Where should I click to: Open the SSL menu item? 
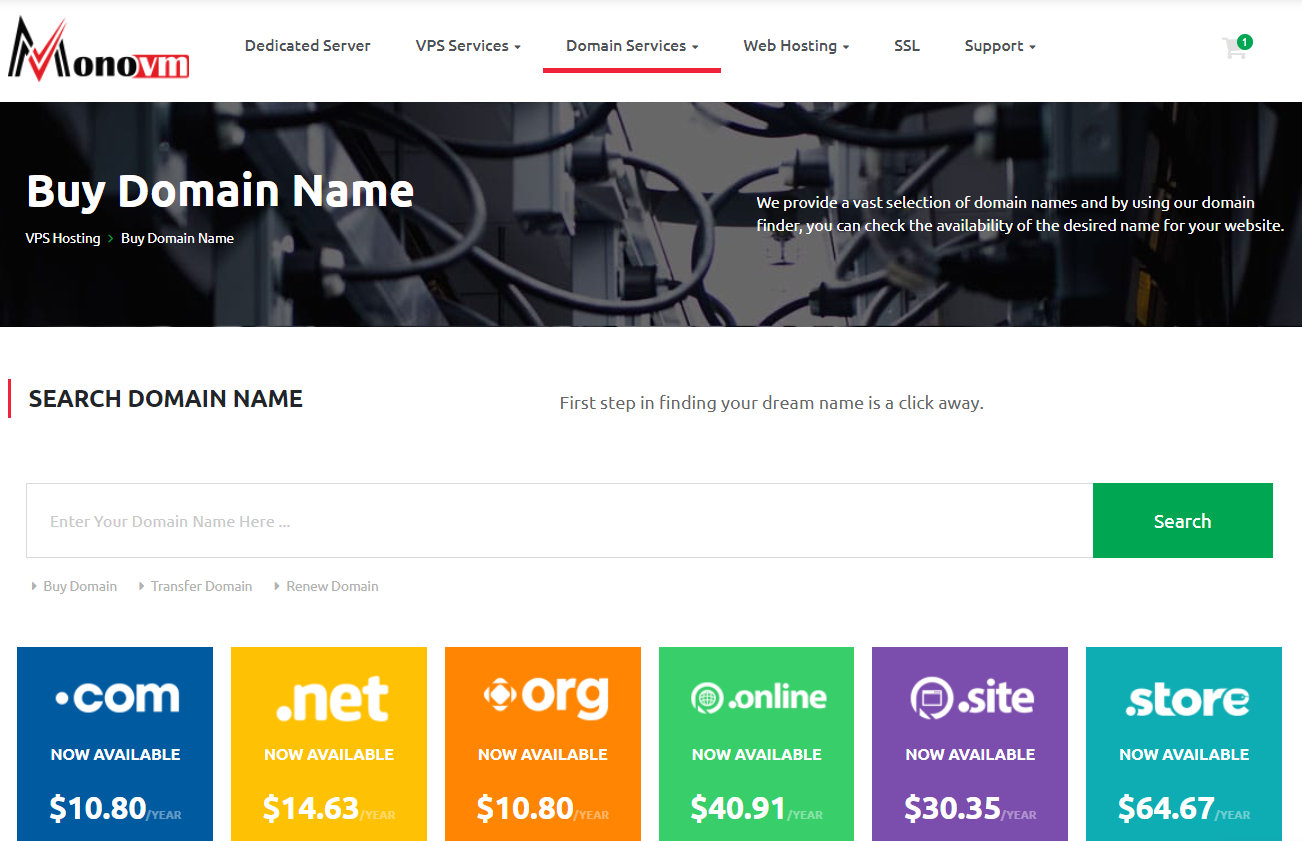(x=907, y=46)
